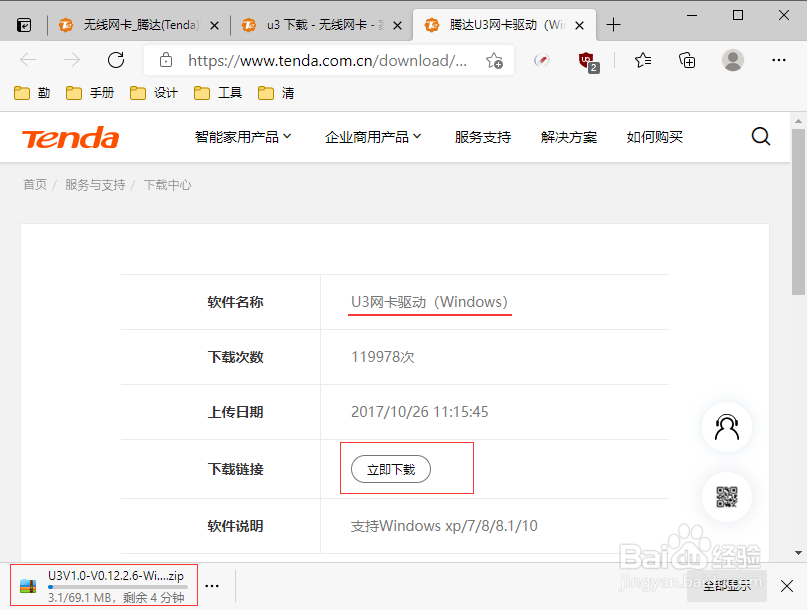The width and height of the screenshot is (807, 610).
Task: Close the 腾达U3网卡驱动 tab
Action: click(580, 25)
